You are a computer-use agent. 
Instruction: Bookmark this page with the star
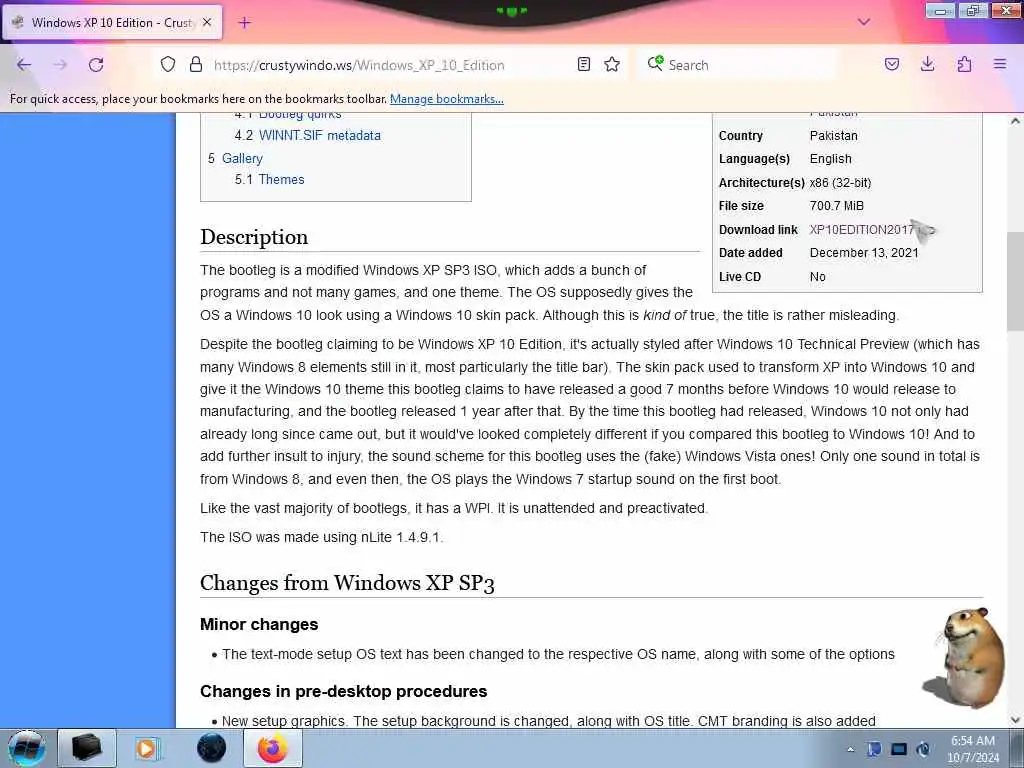(x=612, y=64)
